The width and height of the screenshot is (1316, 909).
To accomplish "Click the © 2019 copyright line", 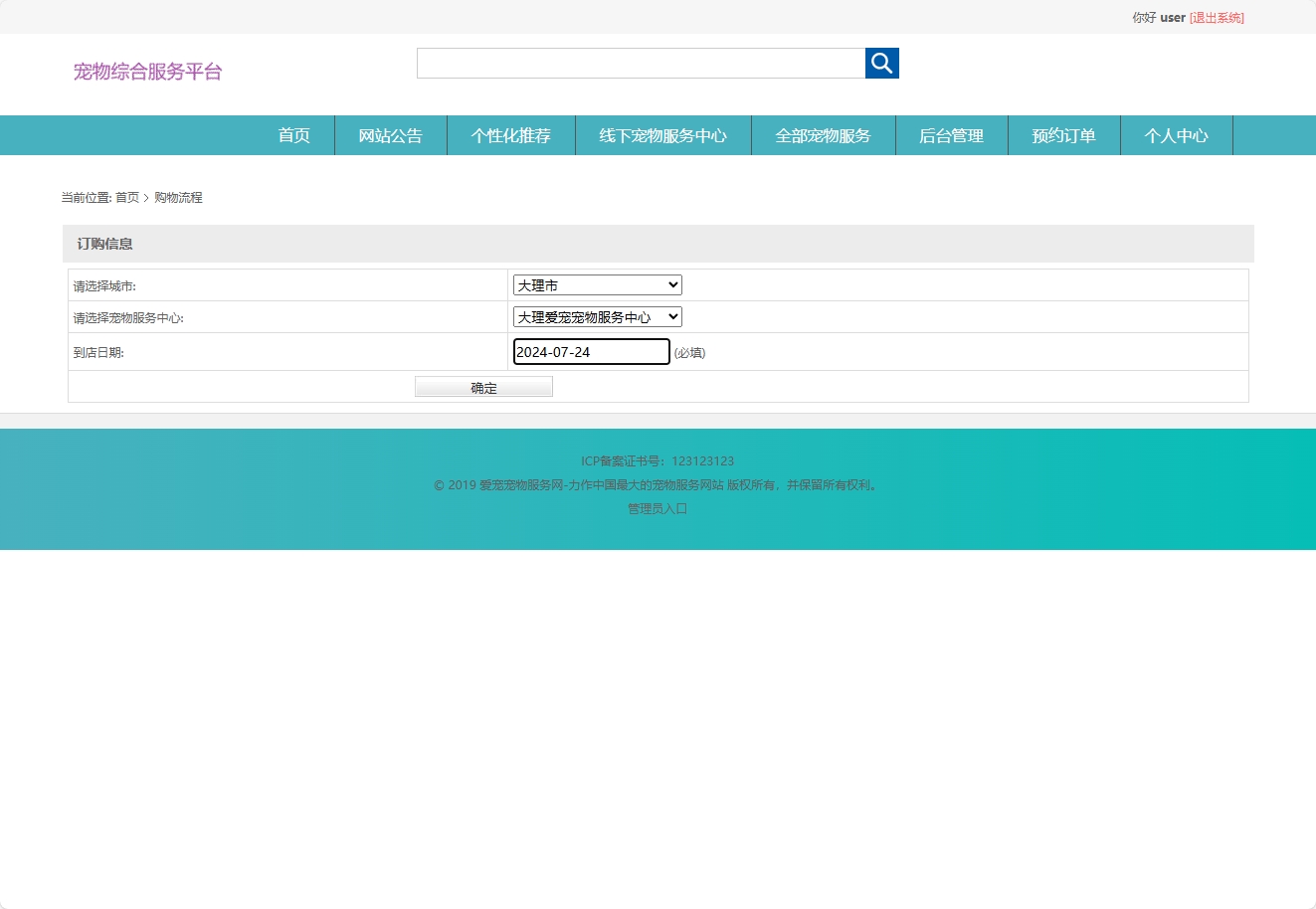I will click(x=658, y=485).
